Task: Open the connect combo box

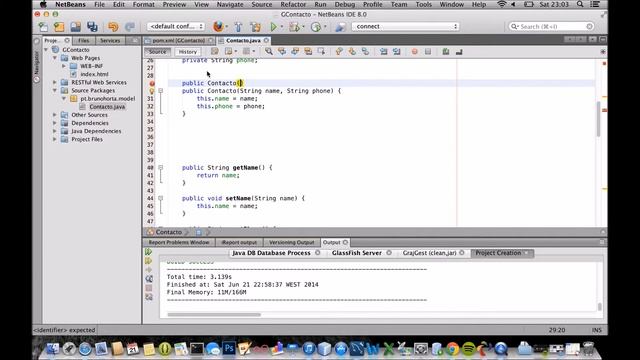Action: 406,27
